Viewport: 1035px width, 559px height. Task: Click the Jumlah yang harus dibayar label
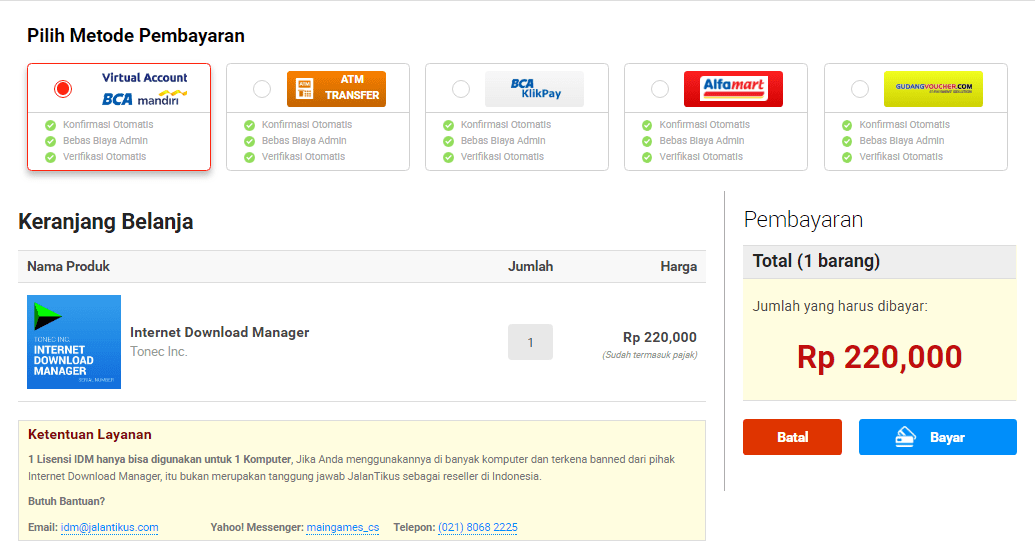tap(840, 306)
